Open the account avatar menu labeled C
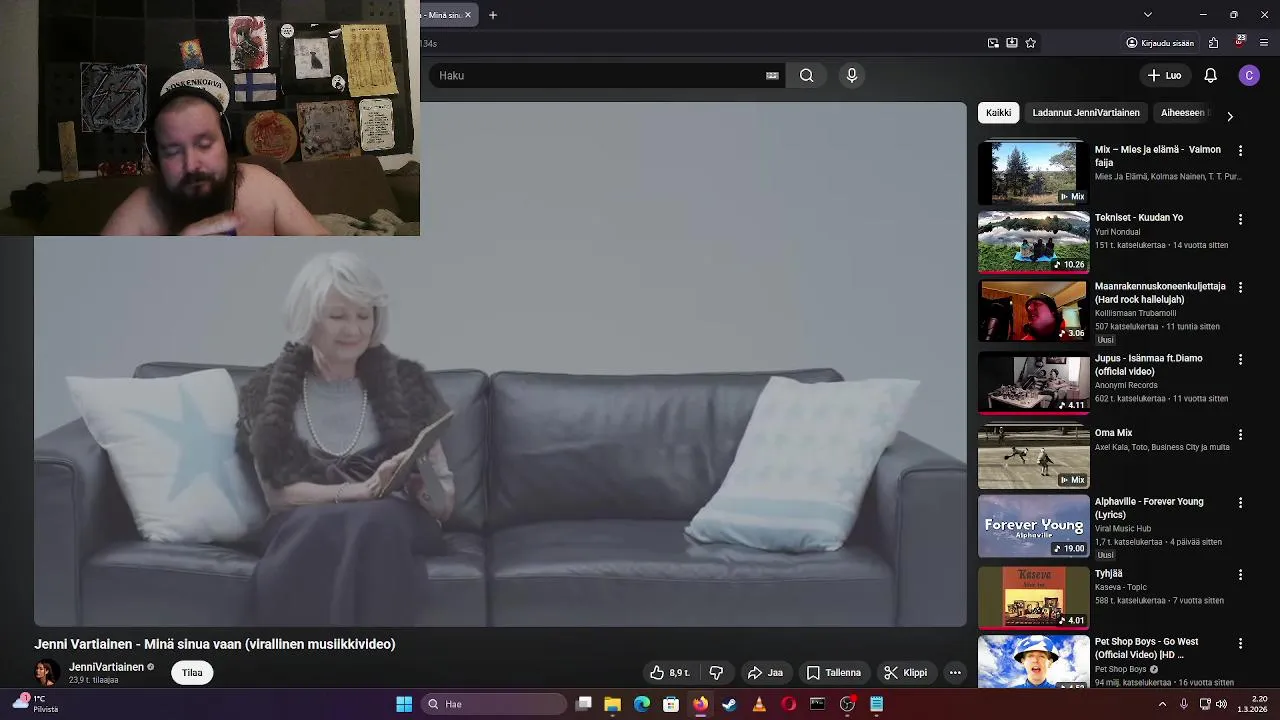Viewport: 1280px width, 720px height. 1249,75
